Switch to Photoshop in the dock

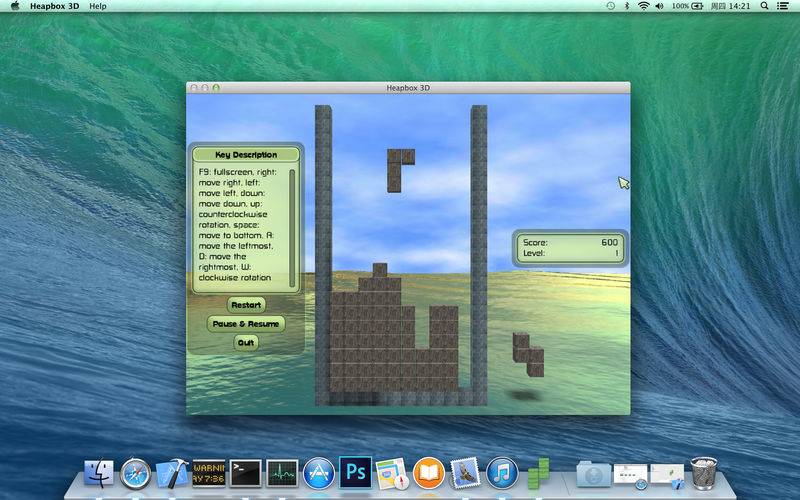coord(355,471)
